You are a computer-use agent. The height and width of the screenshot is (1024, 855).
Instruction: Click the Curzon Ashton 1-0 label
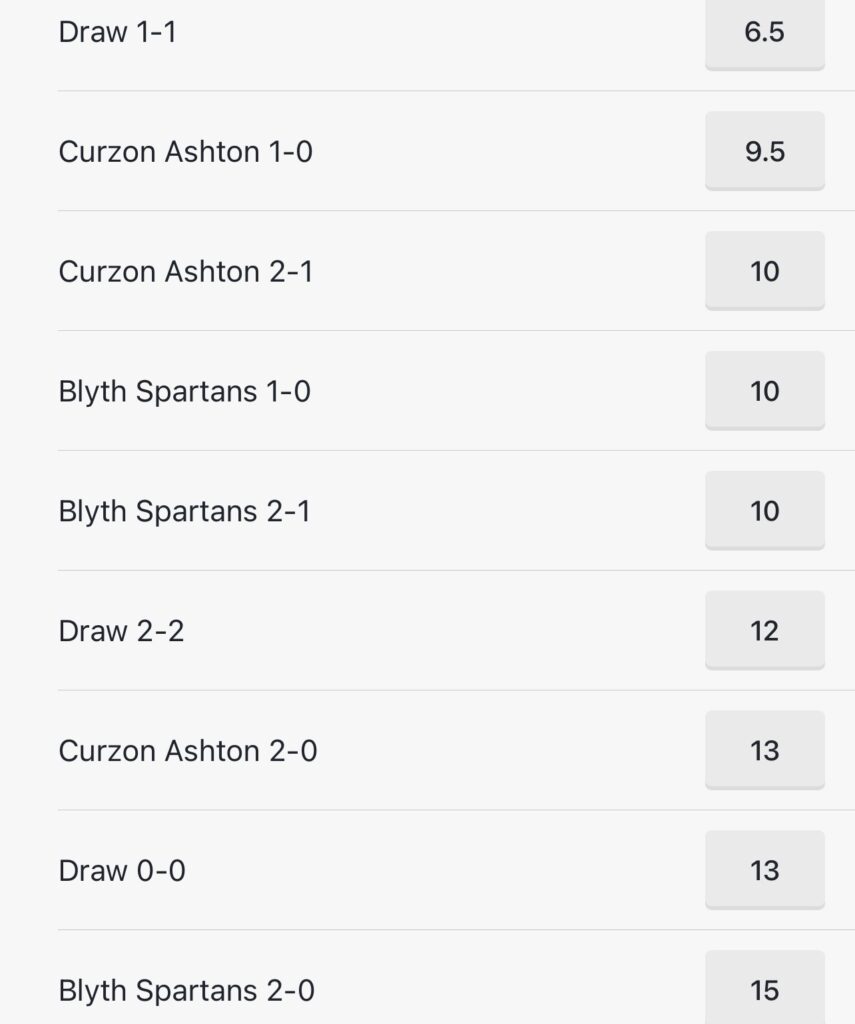click(186, 152)
